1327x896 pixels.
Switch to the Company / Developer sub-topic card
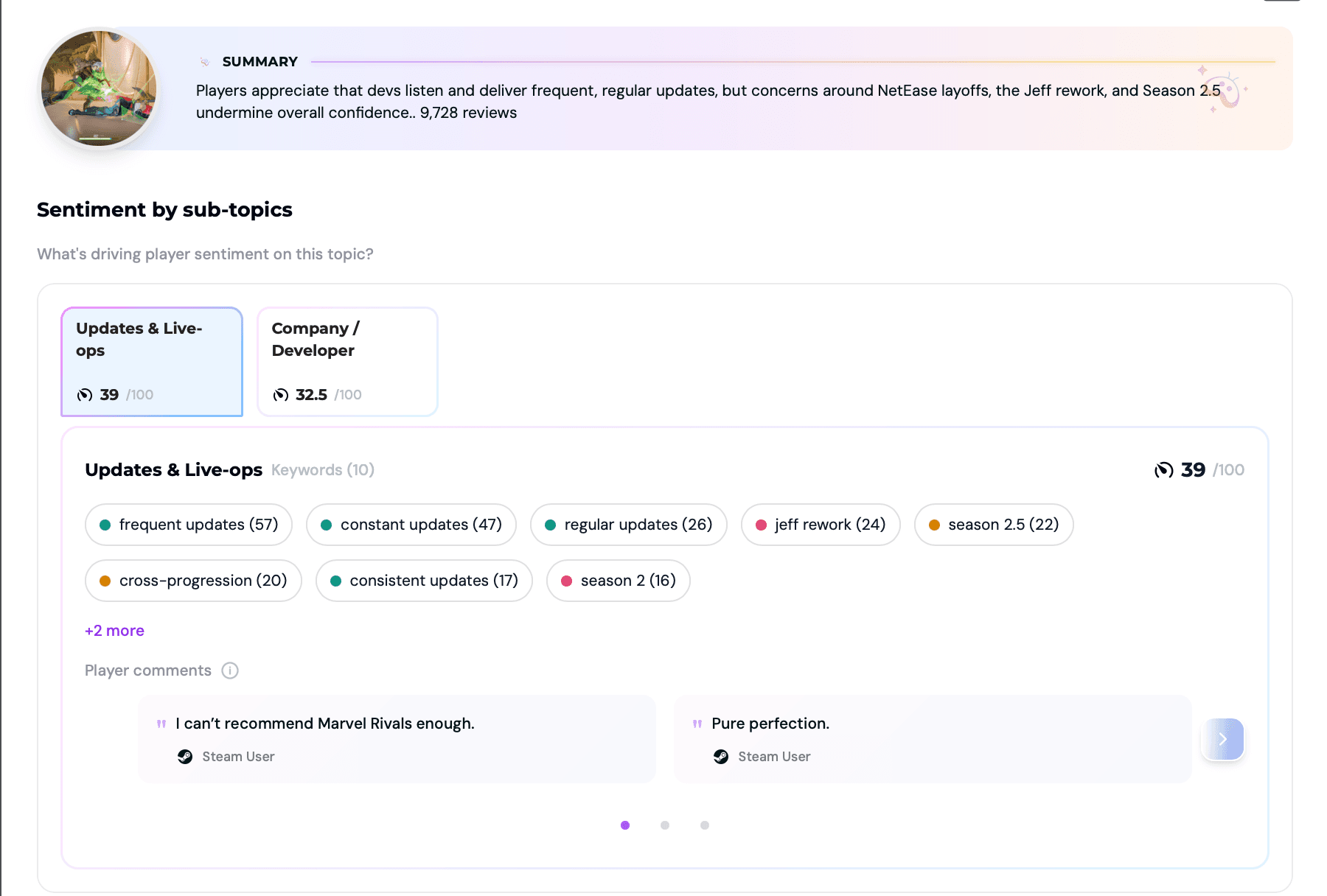click(347, 362)
